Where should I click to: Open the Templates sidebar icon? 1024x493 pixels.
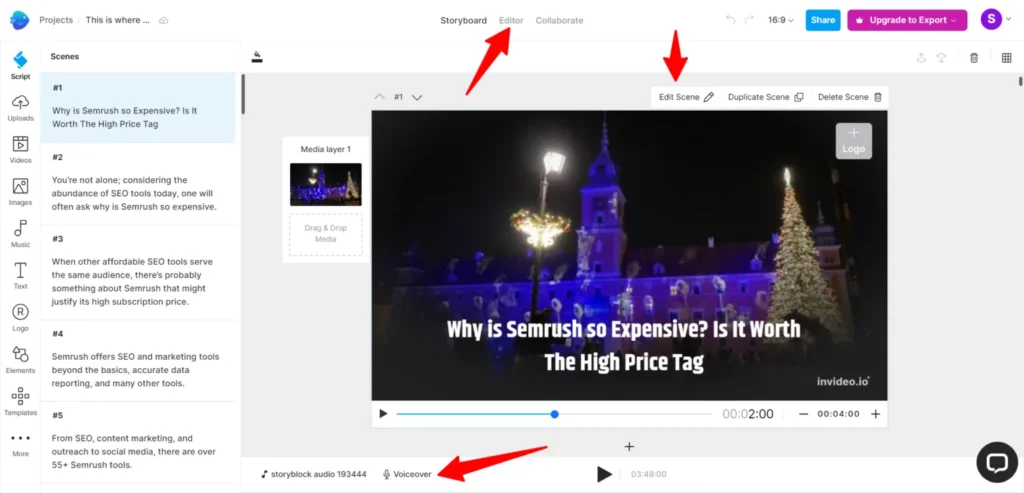pos(20,402)
